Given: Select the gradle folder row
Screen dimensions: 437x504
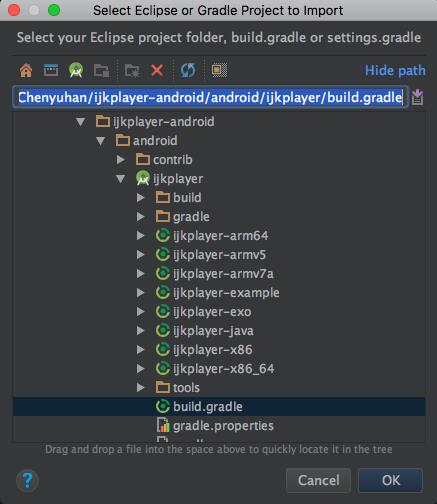Looking at the screenshot, I should [x=219, y=217].
